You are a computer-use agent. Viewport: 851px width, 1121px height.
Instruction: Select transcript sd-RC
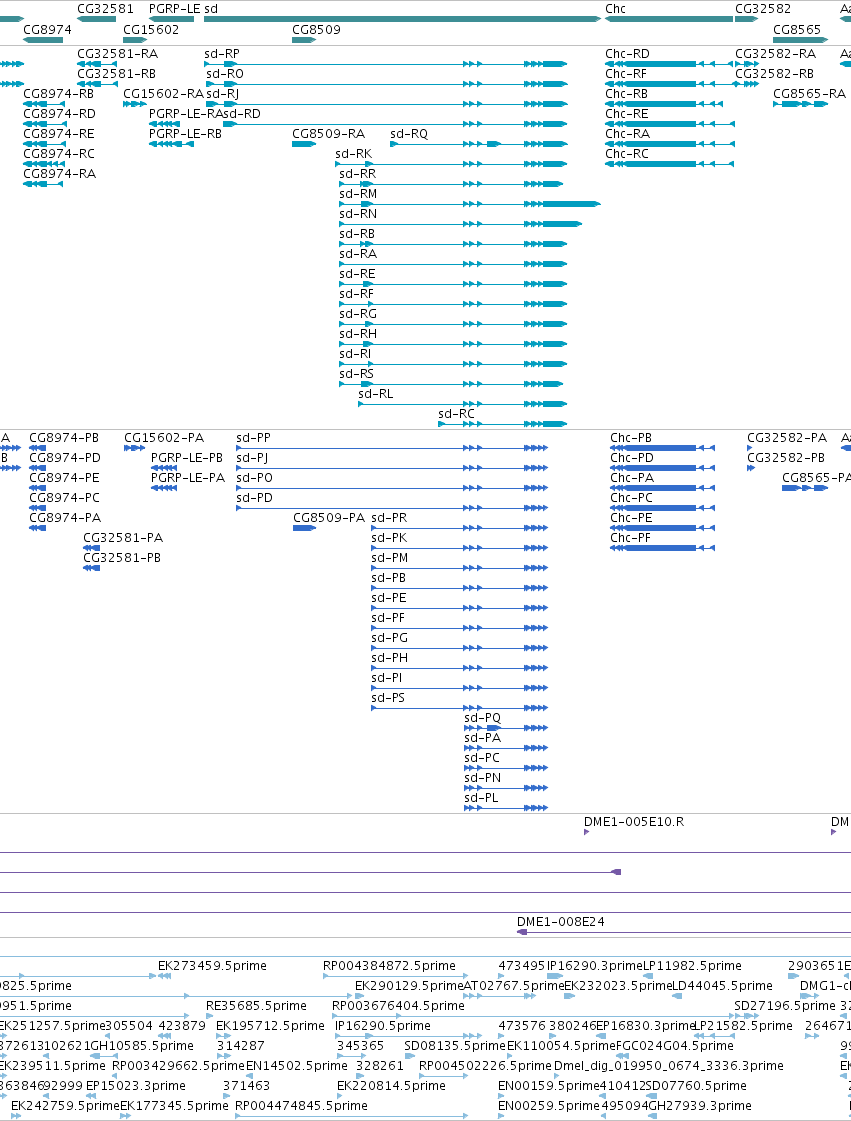503,425
